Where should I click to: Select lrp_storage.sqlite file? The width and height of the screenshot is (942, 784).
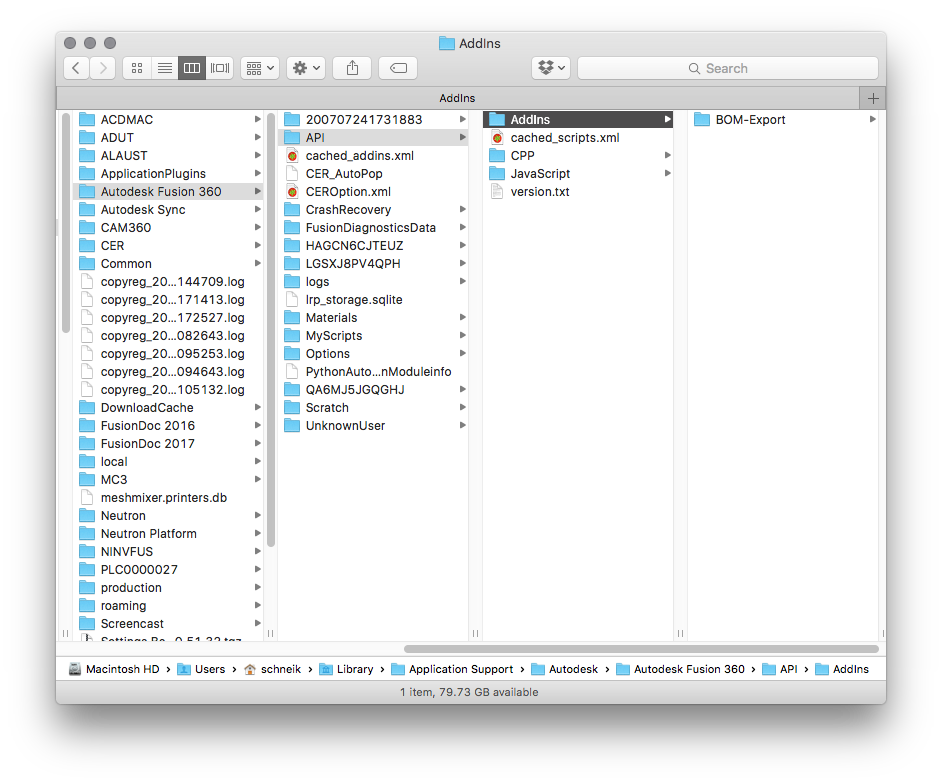(x=373, y=300)
